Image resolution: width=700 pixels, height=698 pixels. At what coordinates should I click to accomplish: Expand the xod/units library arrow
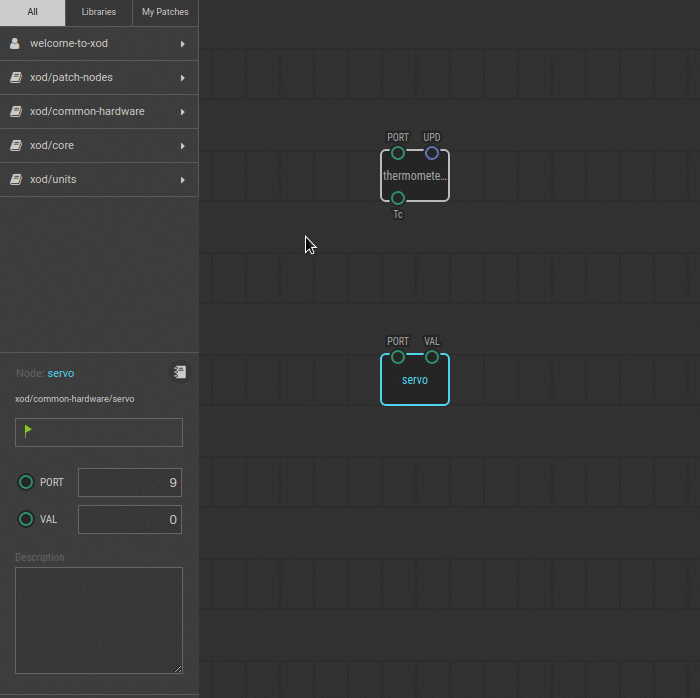[182, 180]
